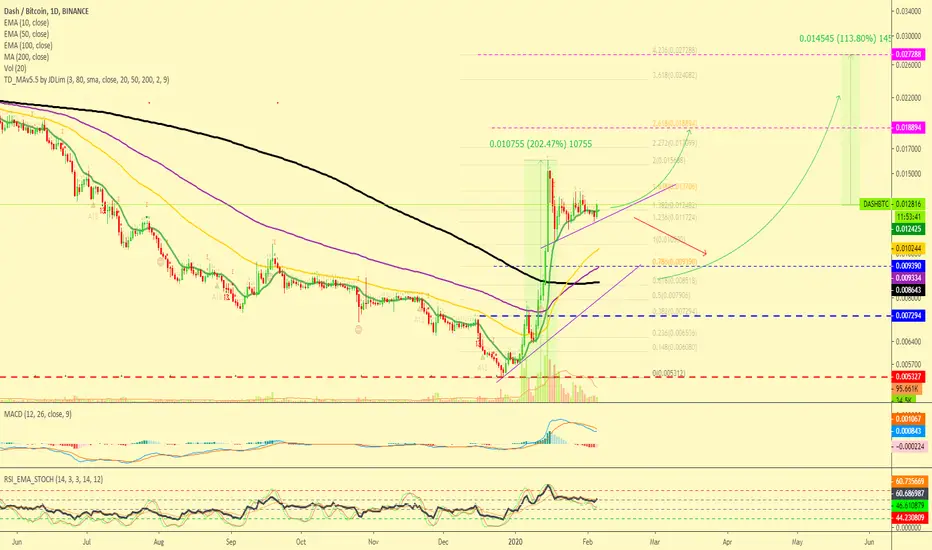Click the dark 60.686987 RSI value label
The width and height of the screenshot is (932, 550).
pyautogui.click(x=909, y=494)
